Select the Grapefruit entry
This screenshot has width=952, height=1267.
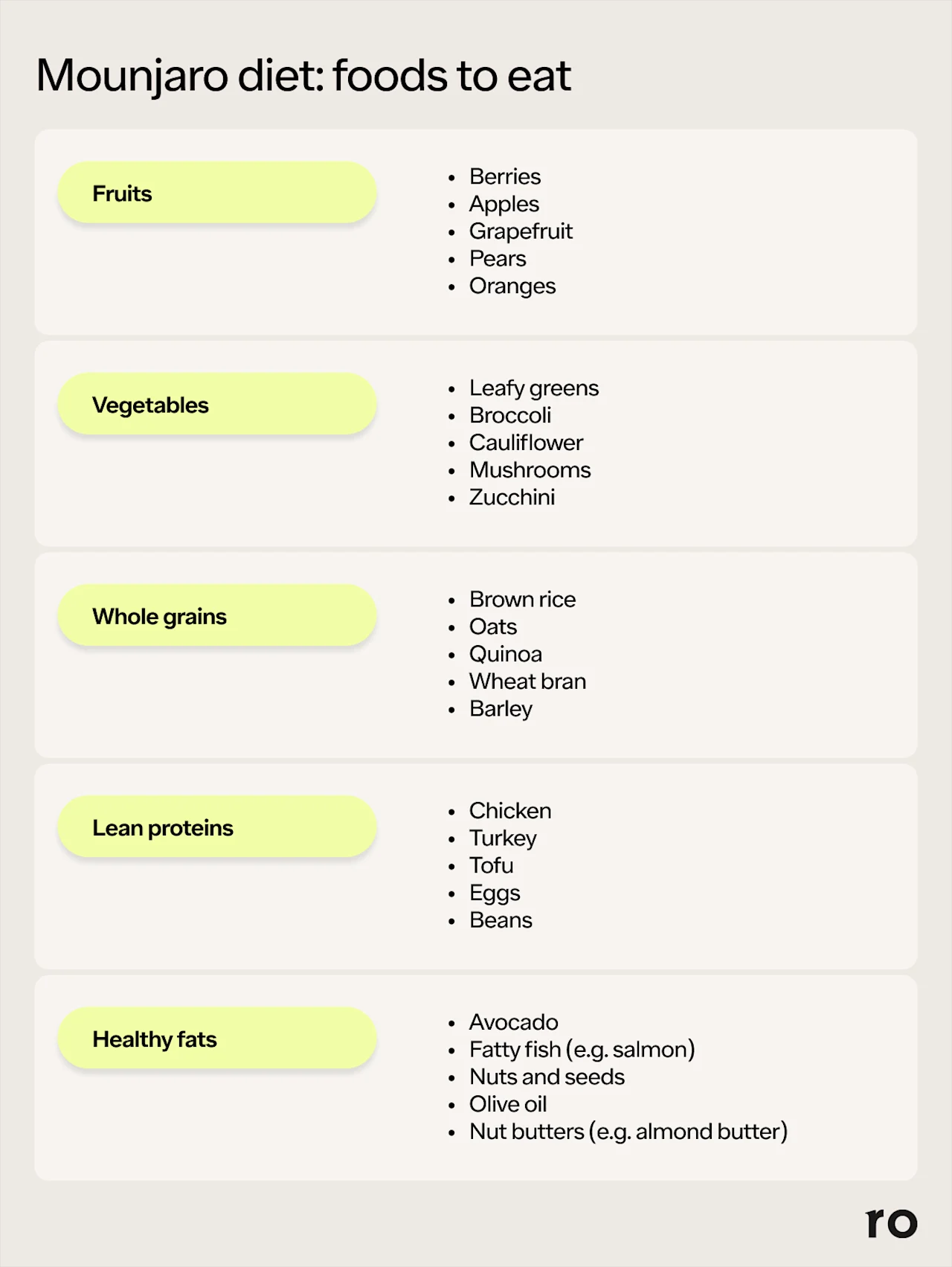click(521, 231)
